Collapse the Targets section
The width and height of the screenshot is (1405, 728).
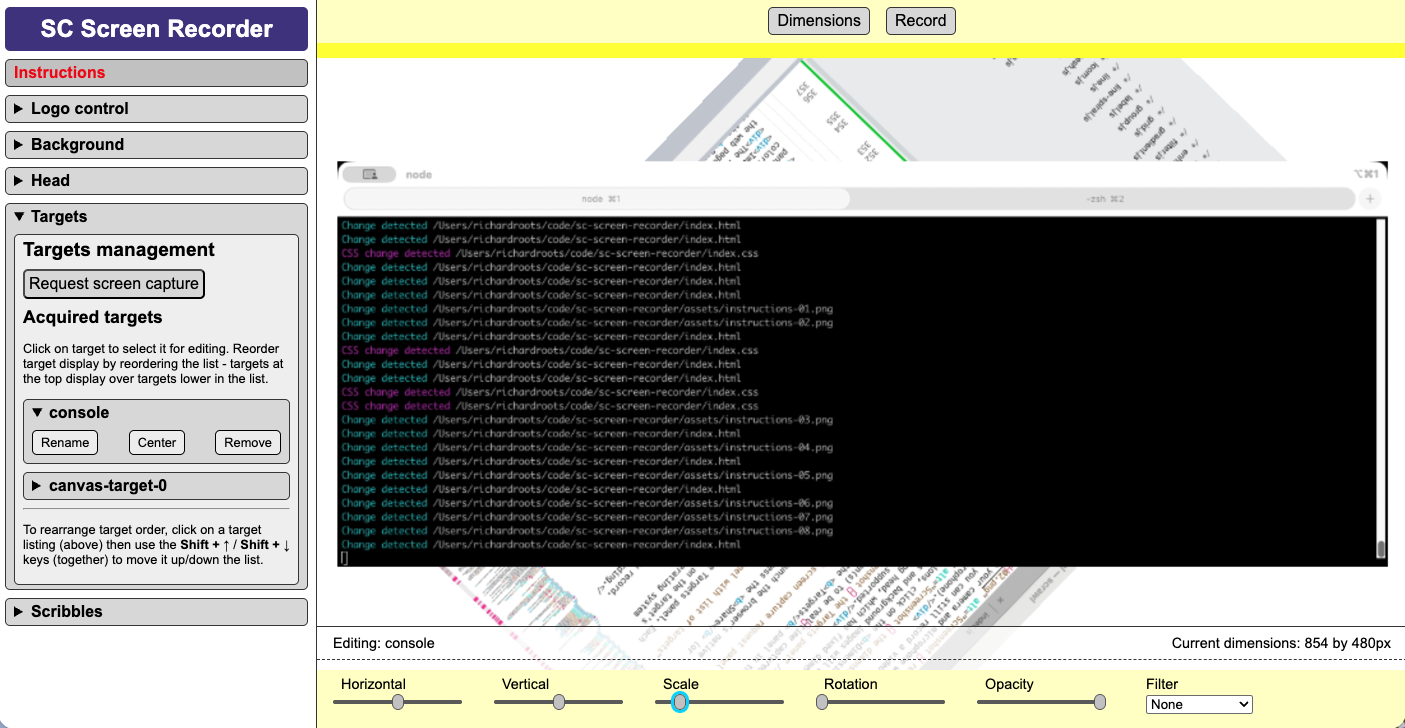pyautogui.click(x=156, y=216)
